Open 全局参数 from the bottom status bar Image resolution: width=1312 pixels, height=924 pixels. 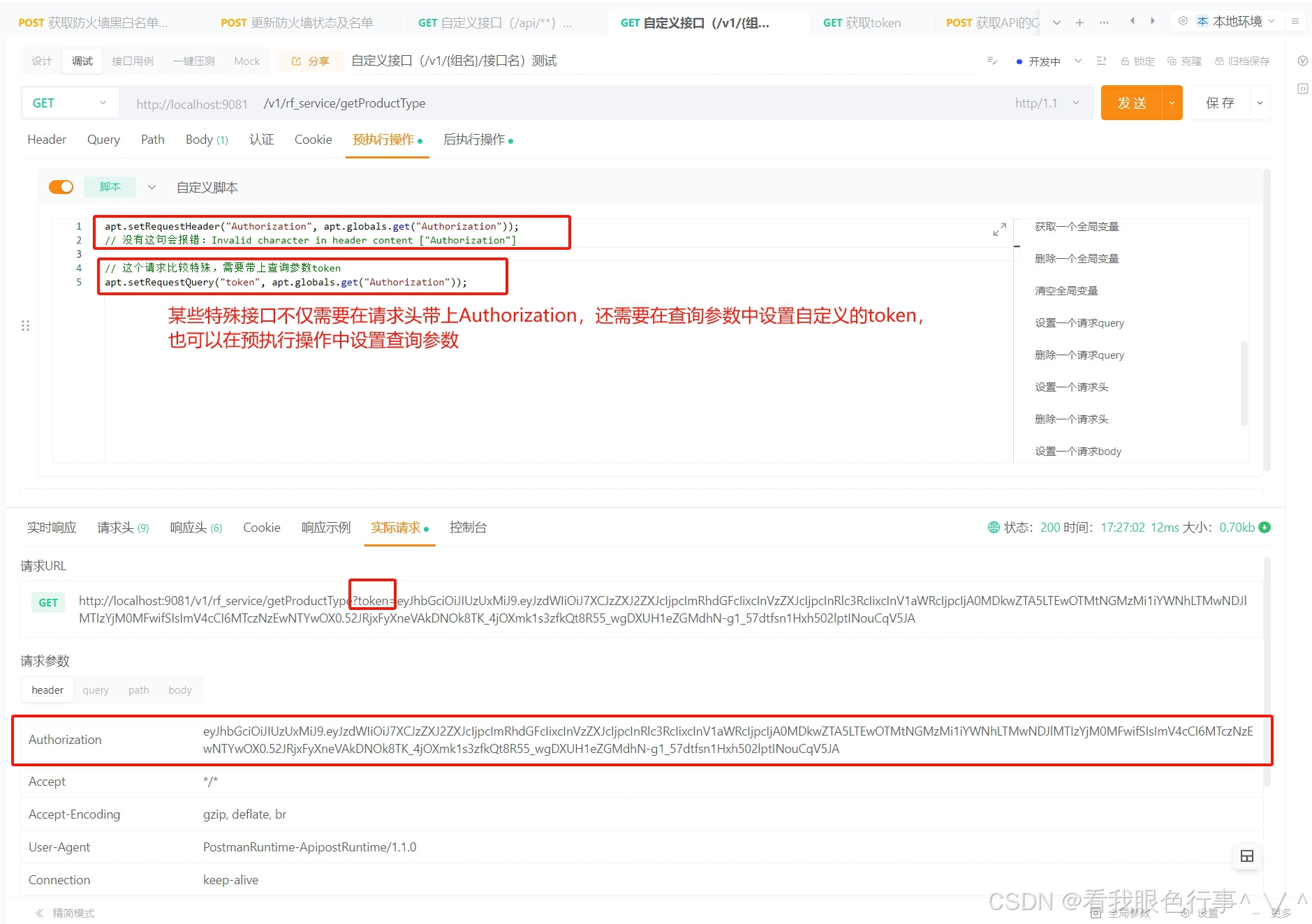click(1128, 912)
